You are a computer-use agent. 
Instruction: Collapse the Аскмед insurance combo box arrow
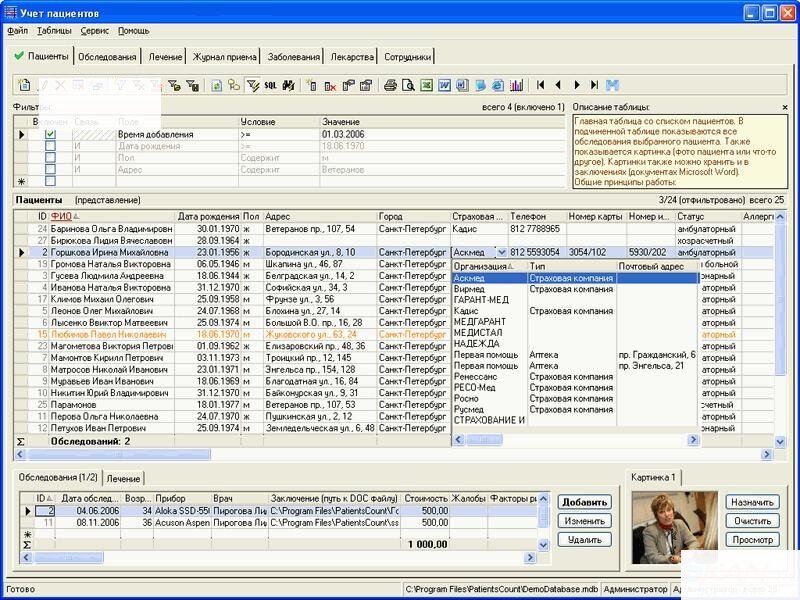pos(501,252)
